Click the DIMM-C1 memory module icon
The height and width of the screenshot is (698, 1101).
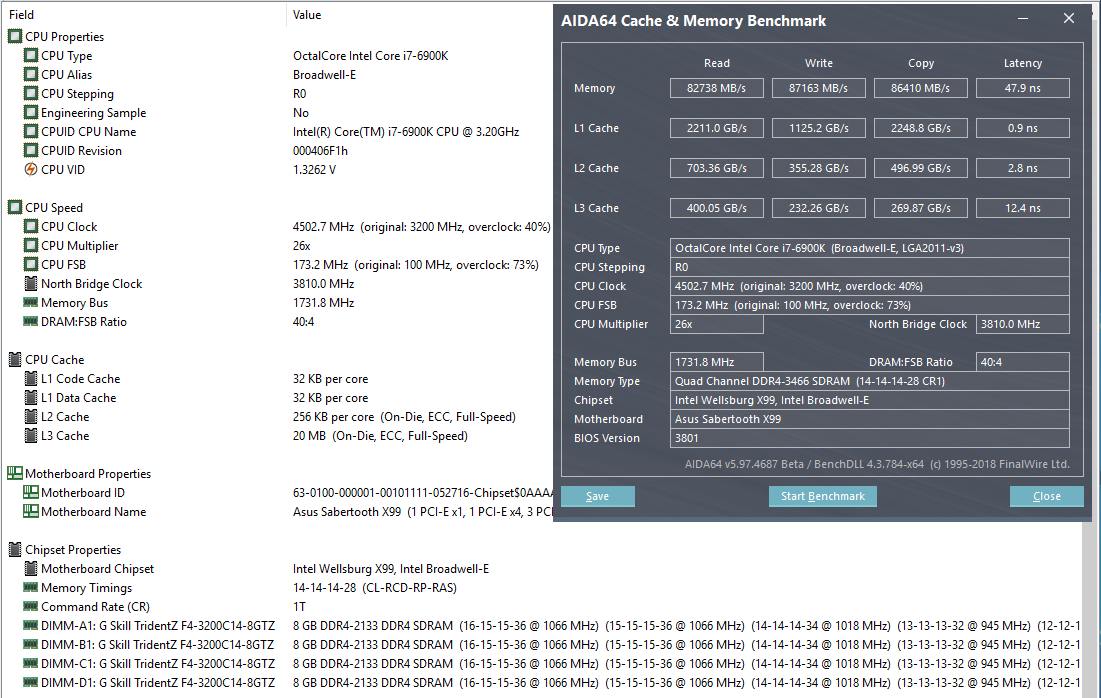pyautogui.click(x=31, y=663)
